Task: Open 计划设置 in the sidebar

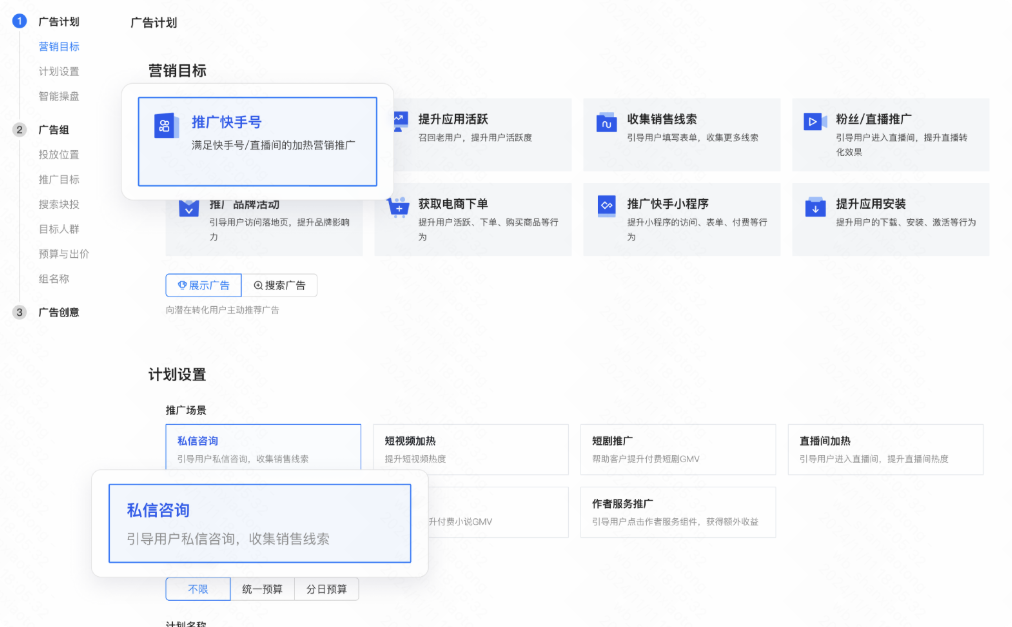Action: click(x=59, y=71)
